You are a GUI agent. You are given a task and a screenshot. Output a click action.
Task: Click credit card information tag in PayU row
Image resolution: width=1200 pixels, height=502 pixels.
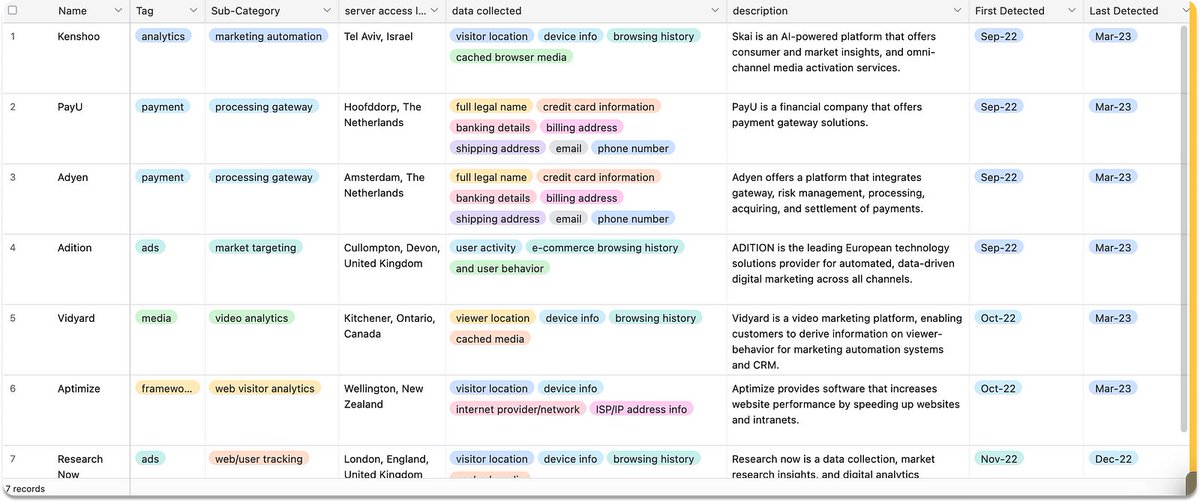pos(599,107)
